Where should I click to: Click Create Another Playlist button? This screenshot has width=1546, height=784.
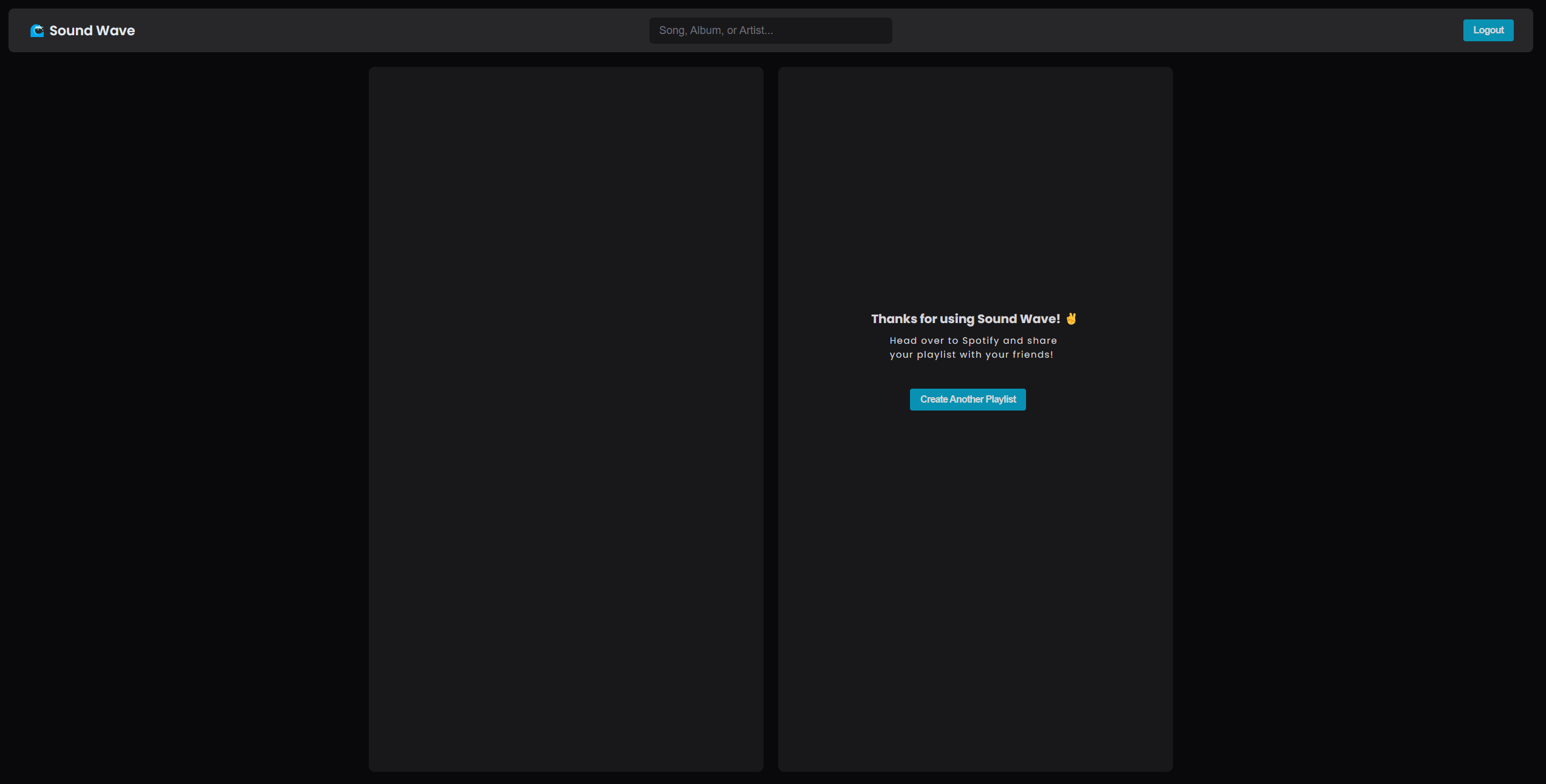click(x=968, y=400)
